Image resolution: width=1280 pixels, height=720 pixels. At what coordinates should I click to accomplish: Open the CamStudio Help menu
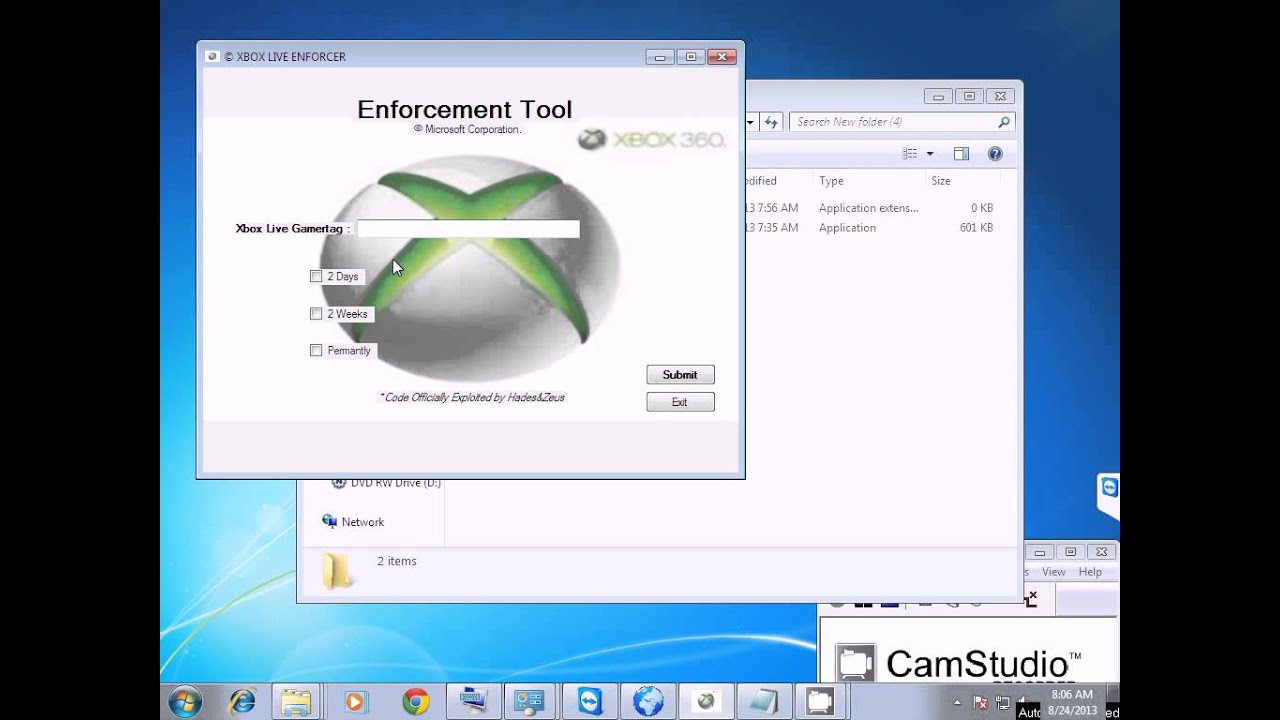click(x=1090, y=572)
